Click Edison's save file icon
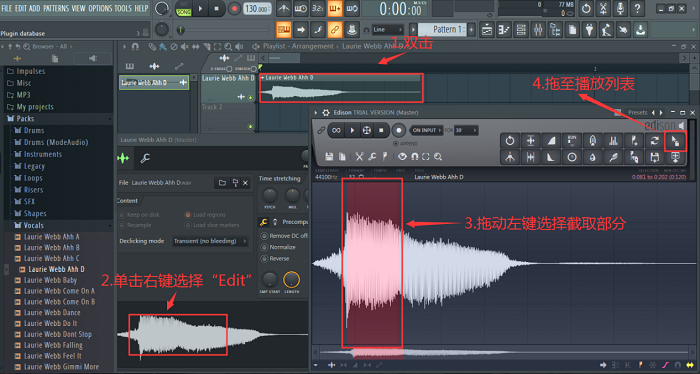This screenshot has width=700, height=374. [x=329, y=156]
